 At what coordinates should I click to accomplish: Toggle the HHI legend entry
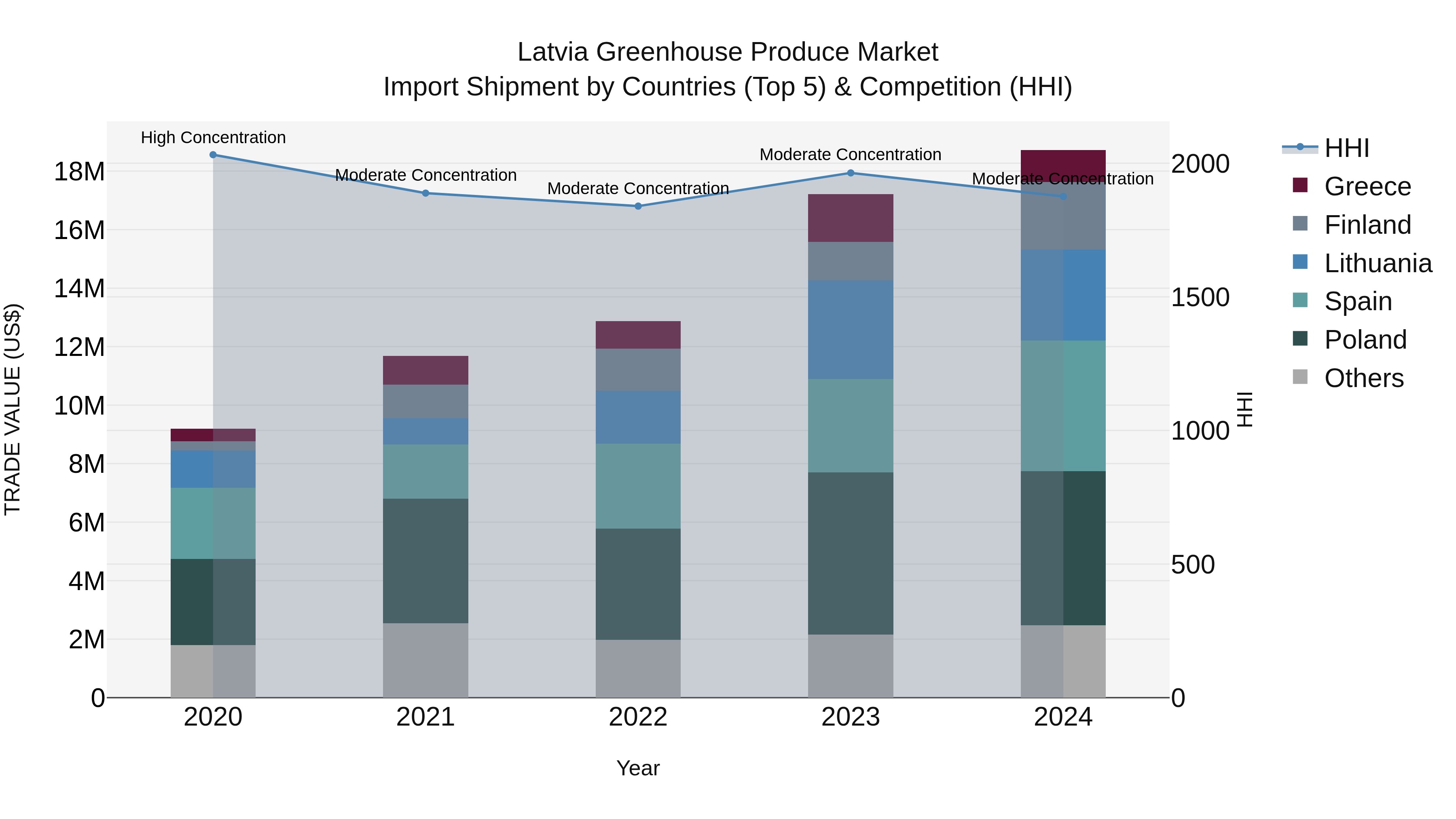1325,148
